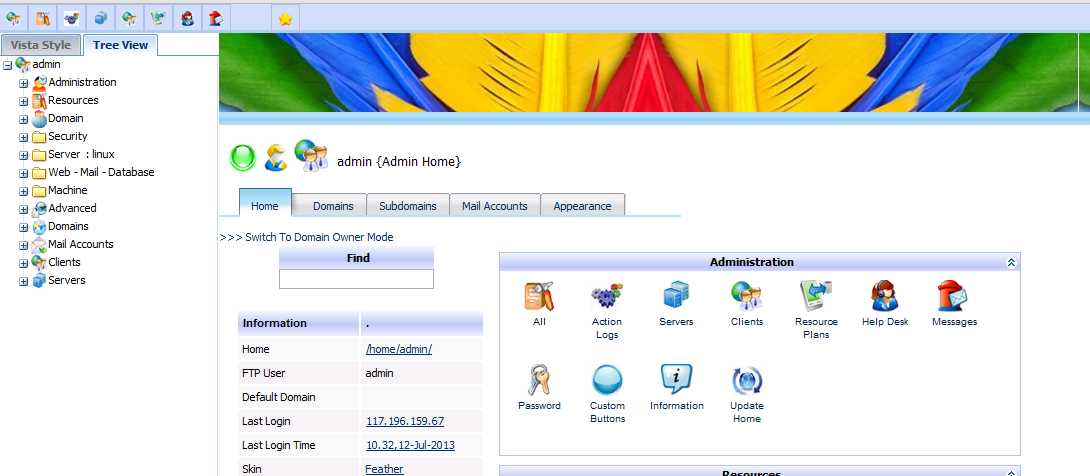
Task: Select the Advanced item in tree
Action: [72, 208]
